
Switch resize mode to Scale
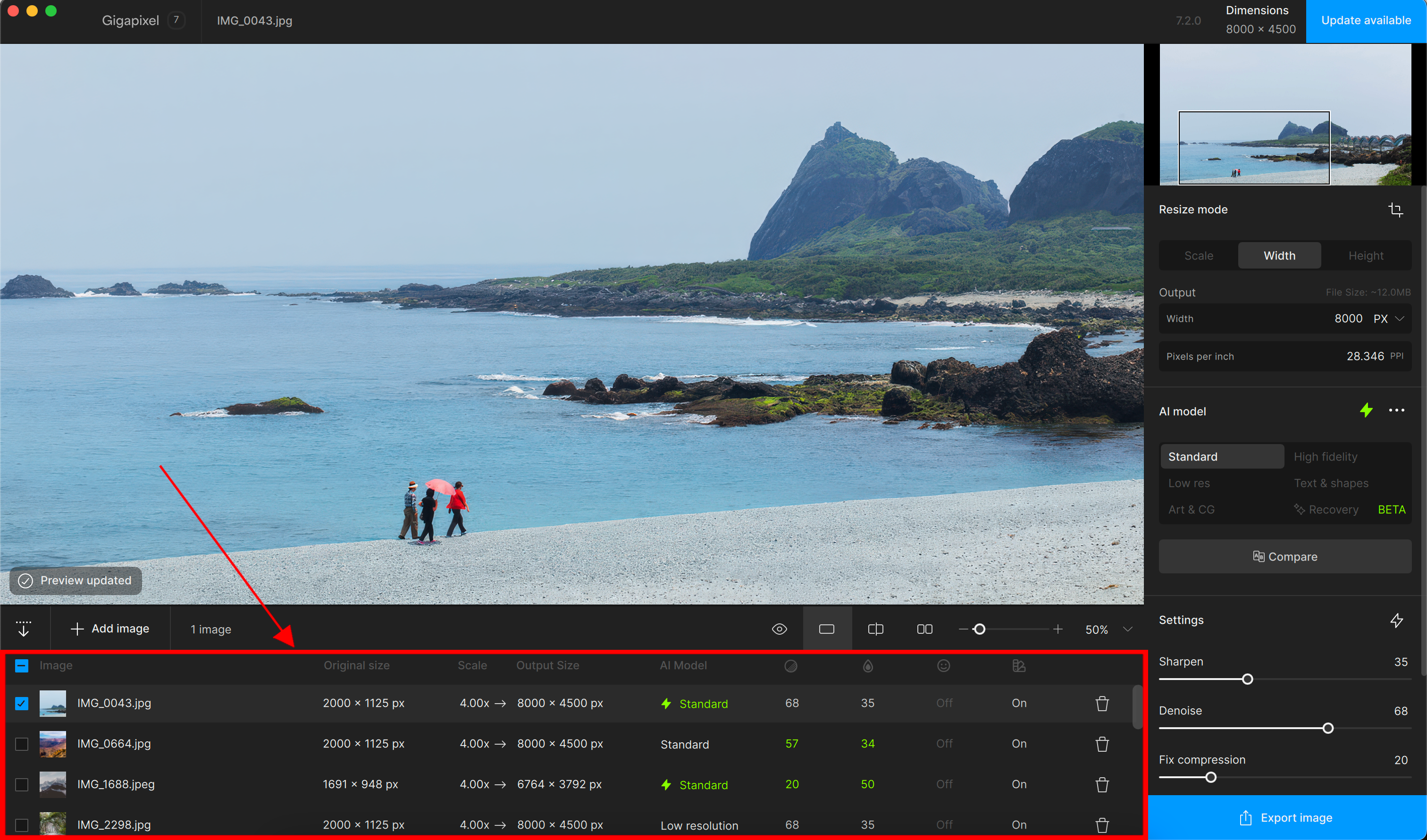(x=1198, y=255)
